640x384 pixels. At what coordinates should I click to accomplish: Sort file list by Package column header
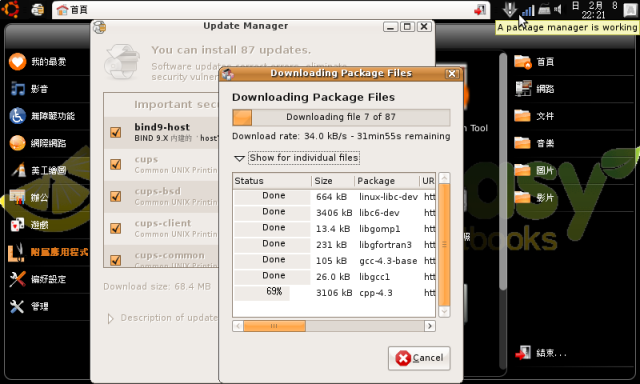[387, 181]
